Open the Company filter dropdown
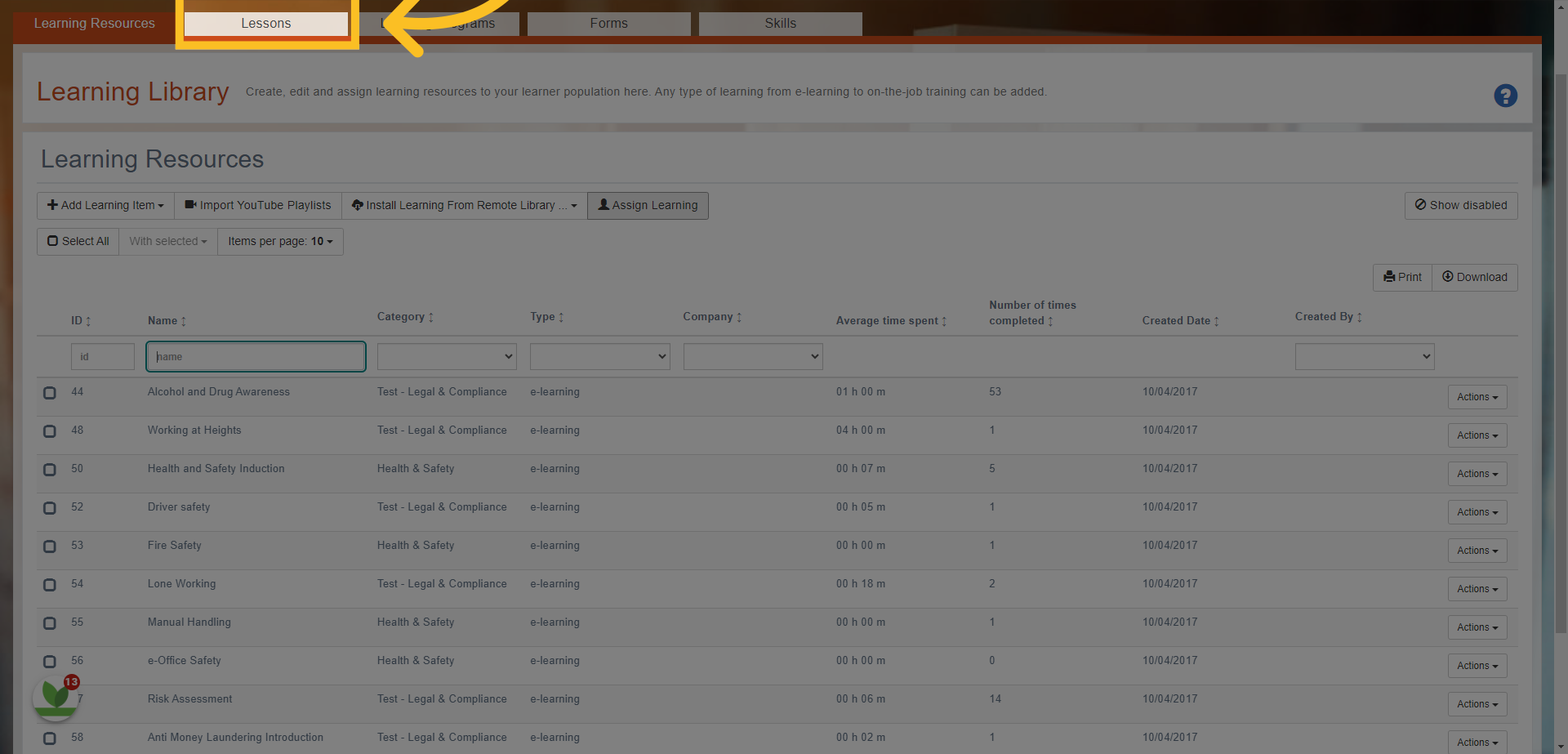This screenshot has width=1568, height=754. click(x=753, y=356)
